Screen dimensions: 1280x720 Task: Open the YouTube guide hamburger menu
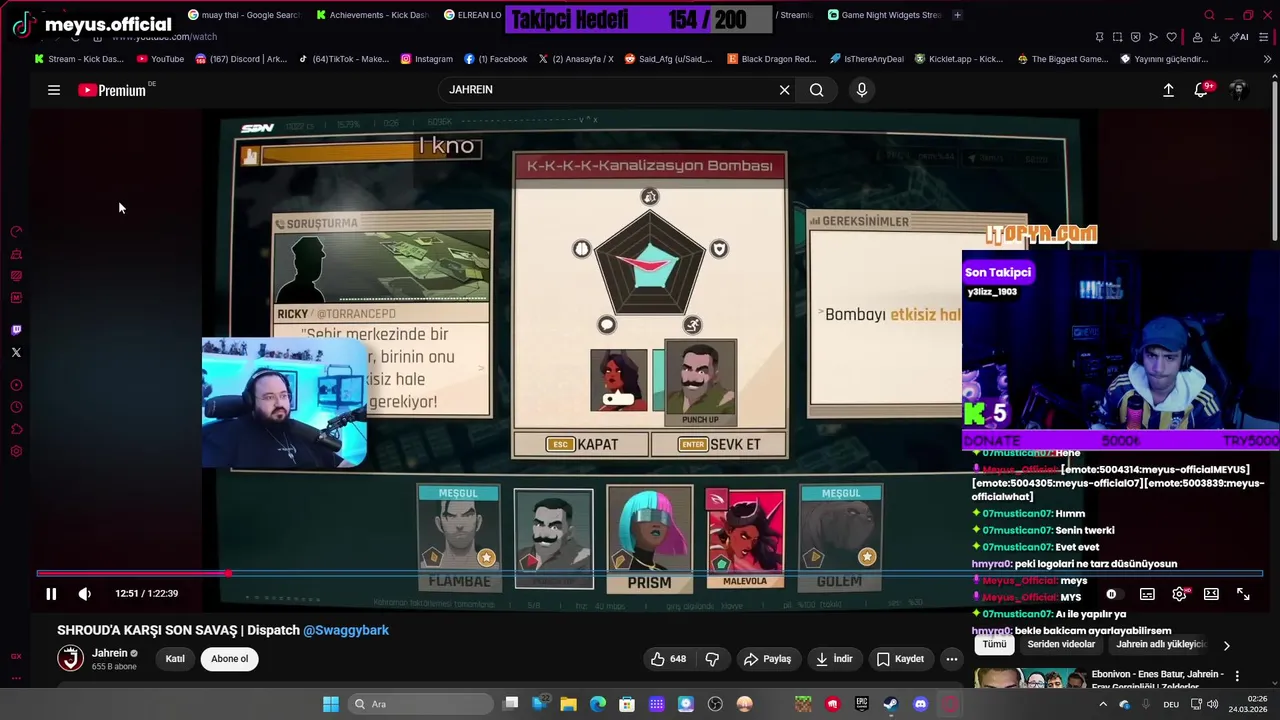[54, 90]
